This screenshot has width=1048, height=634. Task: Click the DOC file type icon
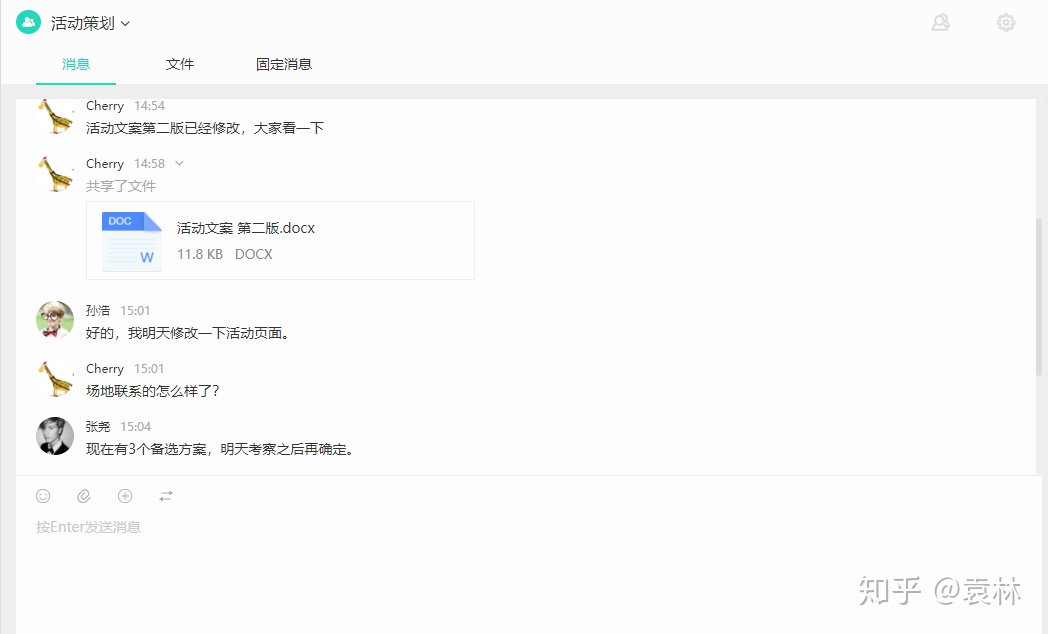click(x=132, y=241)
